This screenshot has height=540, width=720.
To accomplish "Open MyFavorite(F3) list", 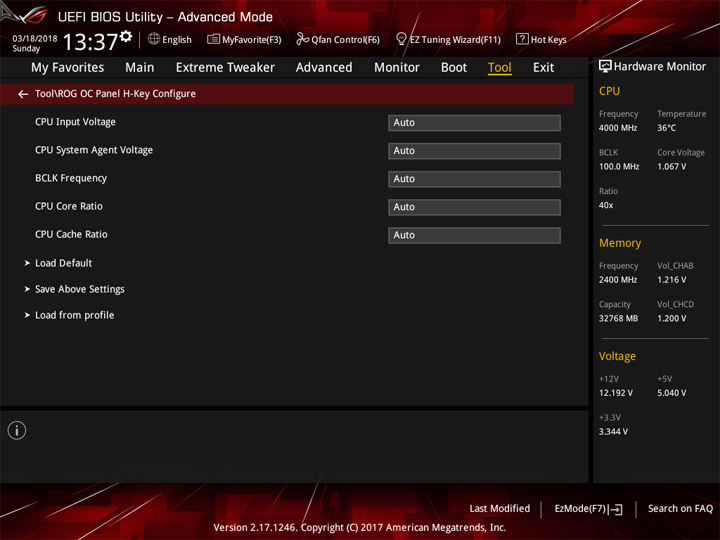I will tap(244, 39).
